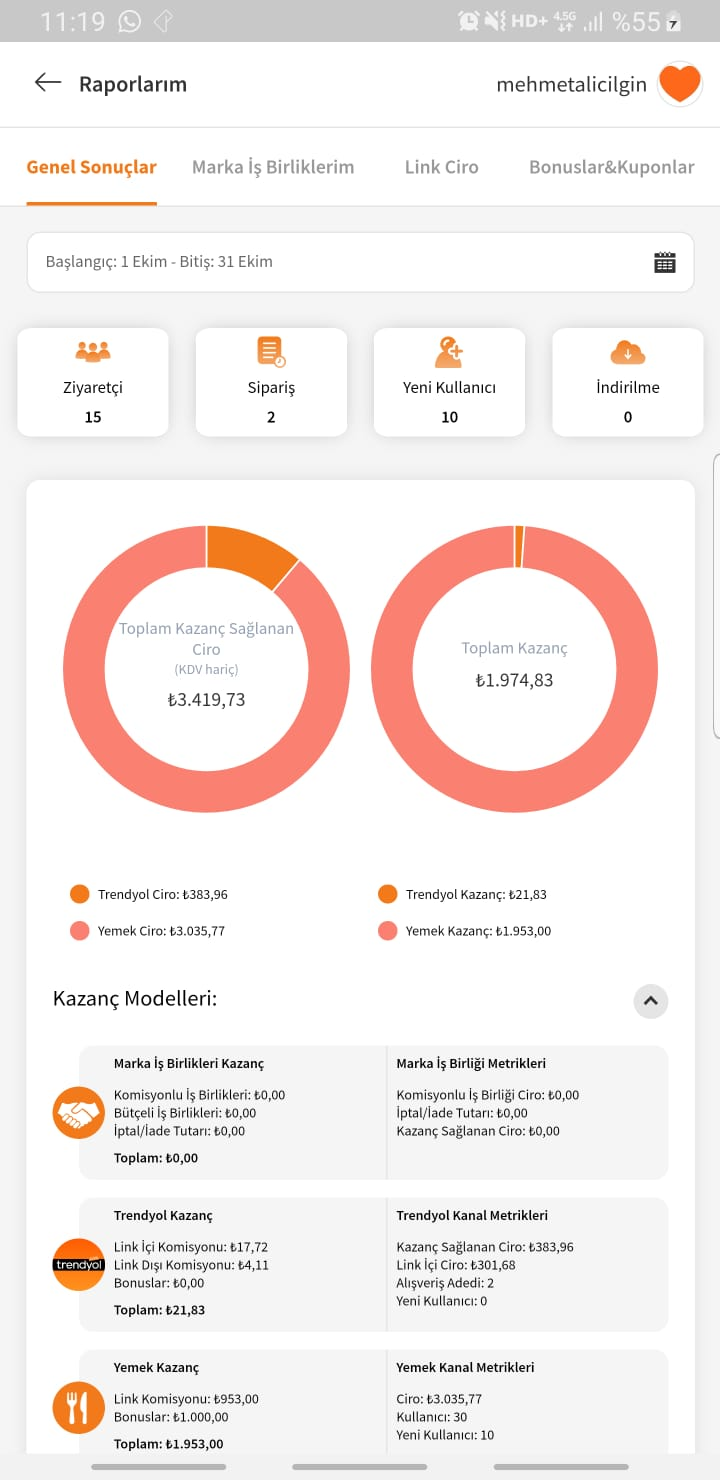Tap Komisyonlu İş Birliği Ciro: ₺0,00 line
The width and height of the screenshot is (720, 1480).
[488, 1095]
